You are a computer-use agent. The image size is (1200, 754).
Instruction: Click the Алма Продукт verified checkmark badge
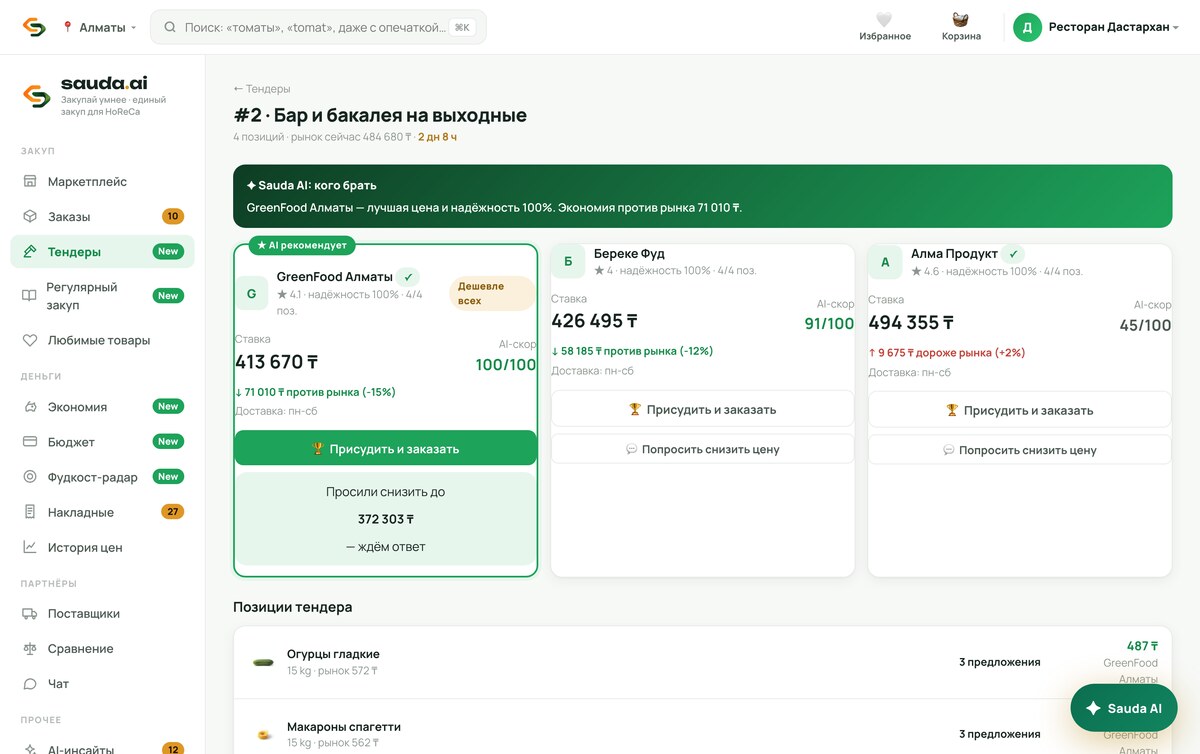1013,254
